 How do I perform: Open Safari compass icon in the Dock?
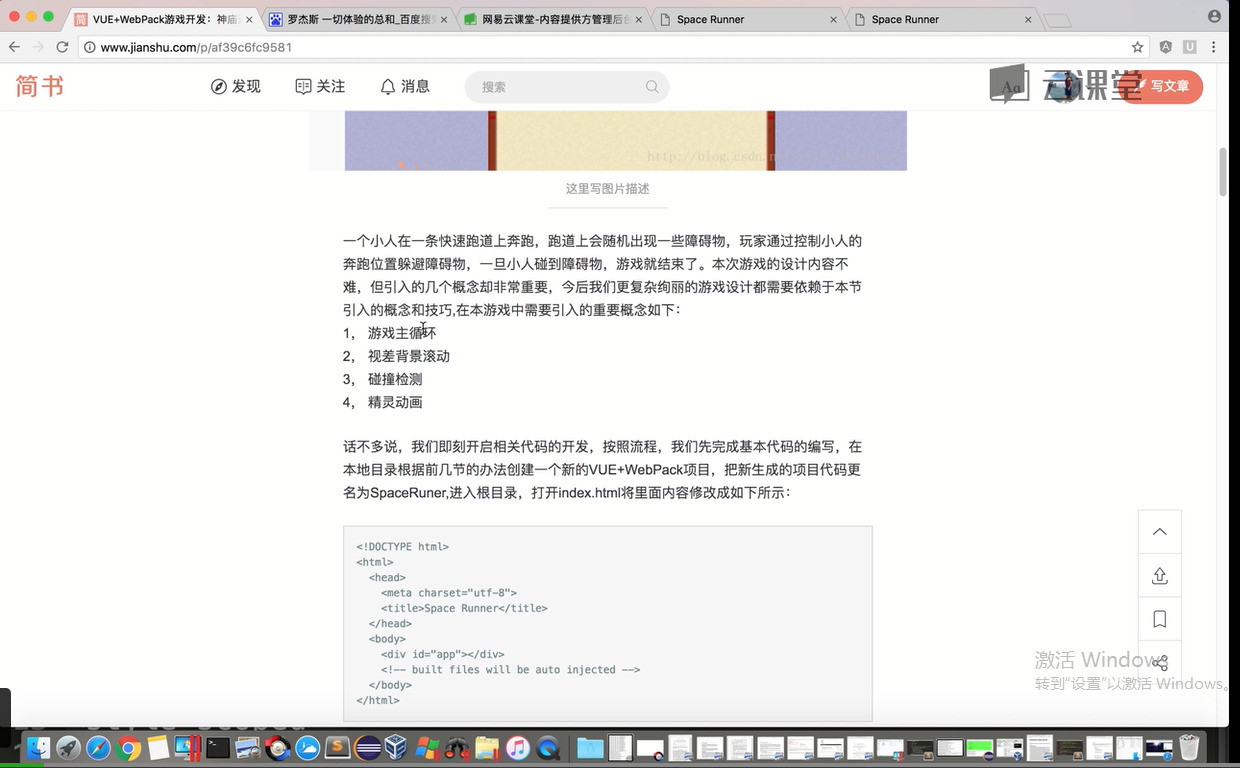pyautogui.click(x=98, y=748)
